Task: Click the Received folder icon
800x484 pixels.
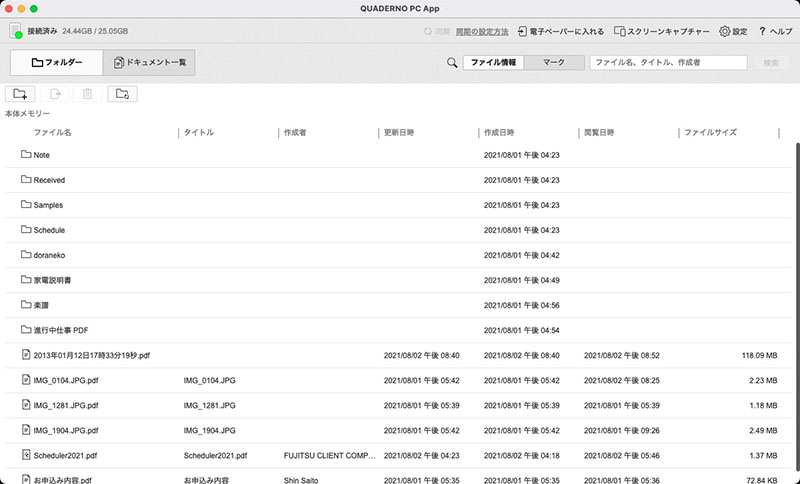Action: 26,179
